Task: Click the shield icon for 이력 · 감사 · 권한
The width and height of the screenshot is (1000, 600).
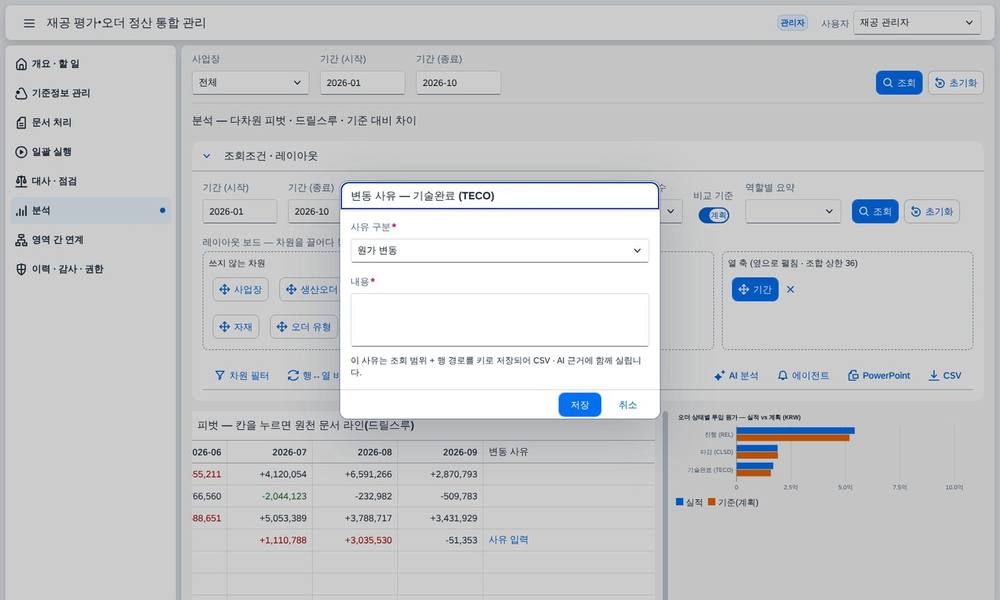Action: [x=21, y=269]
